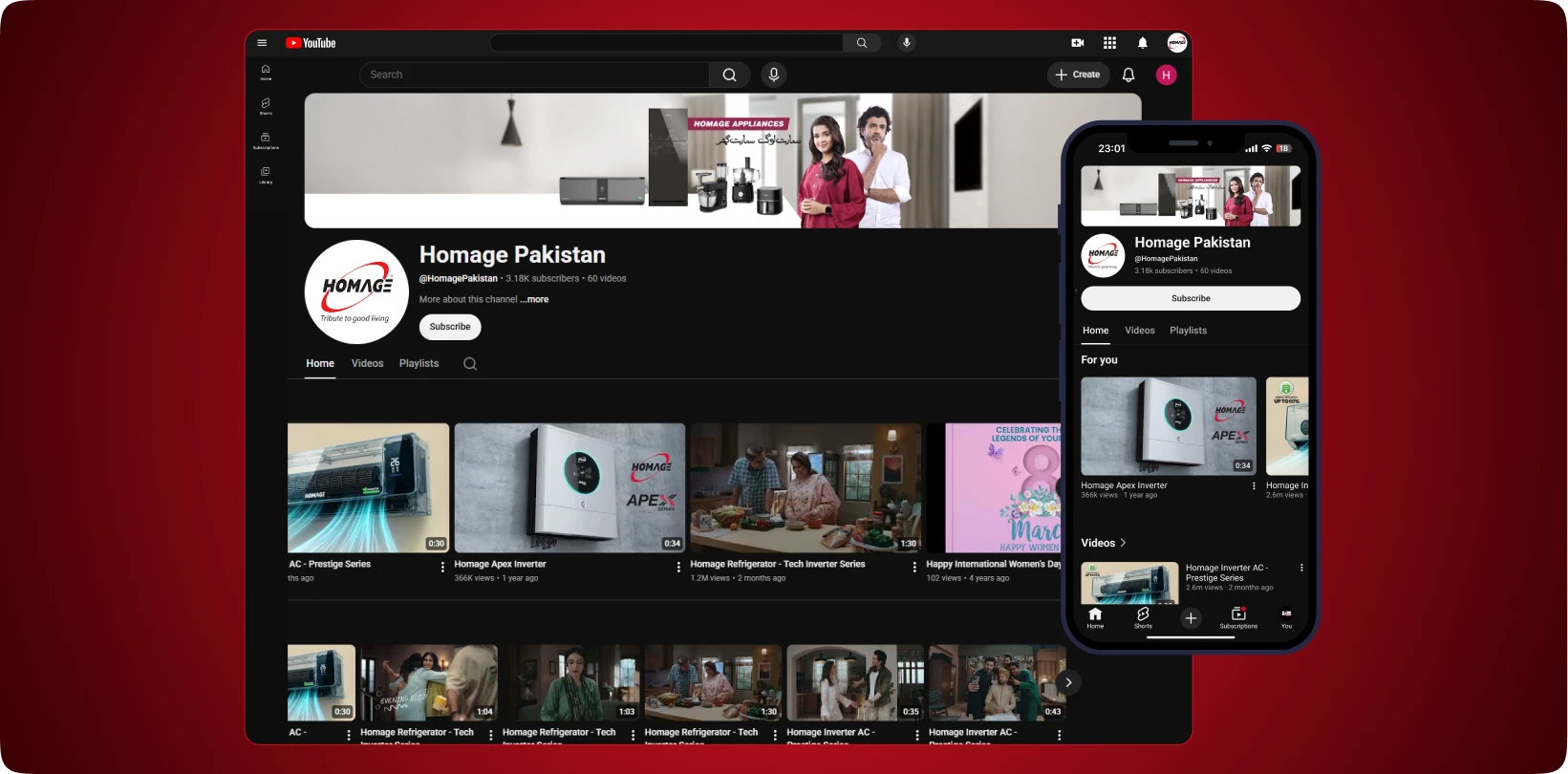This screenshot has height=774, width=1568.
Task: Open Shorts in the desktop left sidebar
Action: [266, 106]
